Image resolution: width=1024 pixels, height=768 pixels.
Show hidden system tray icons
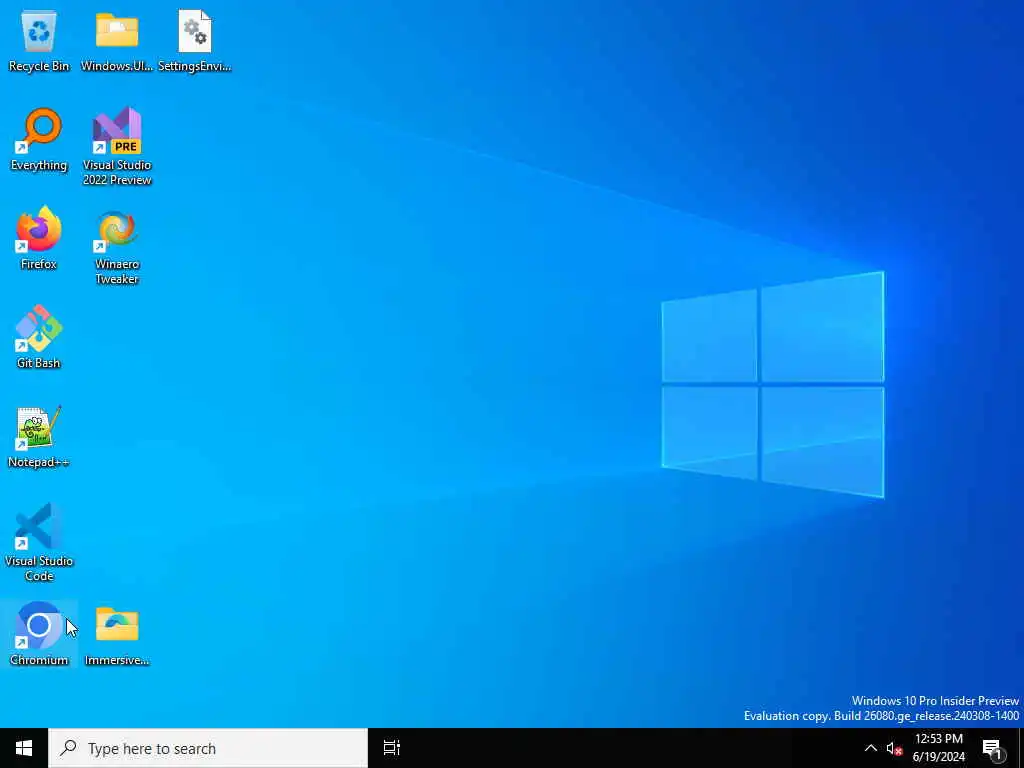[871, 748]
